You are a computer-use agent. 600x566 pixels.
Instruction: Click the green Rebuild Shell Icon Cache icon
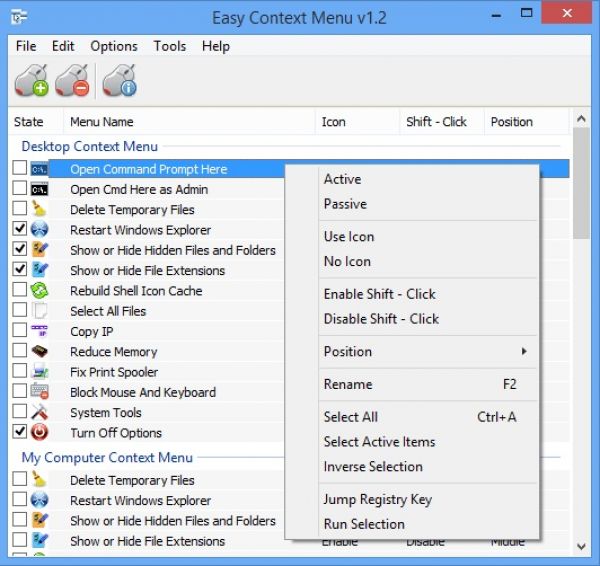click(x=39, y=290)
